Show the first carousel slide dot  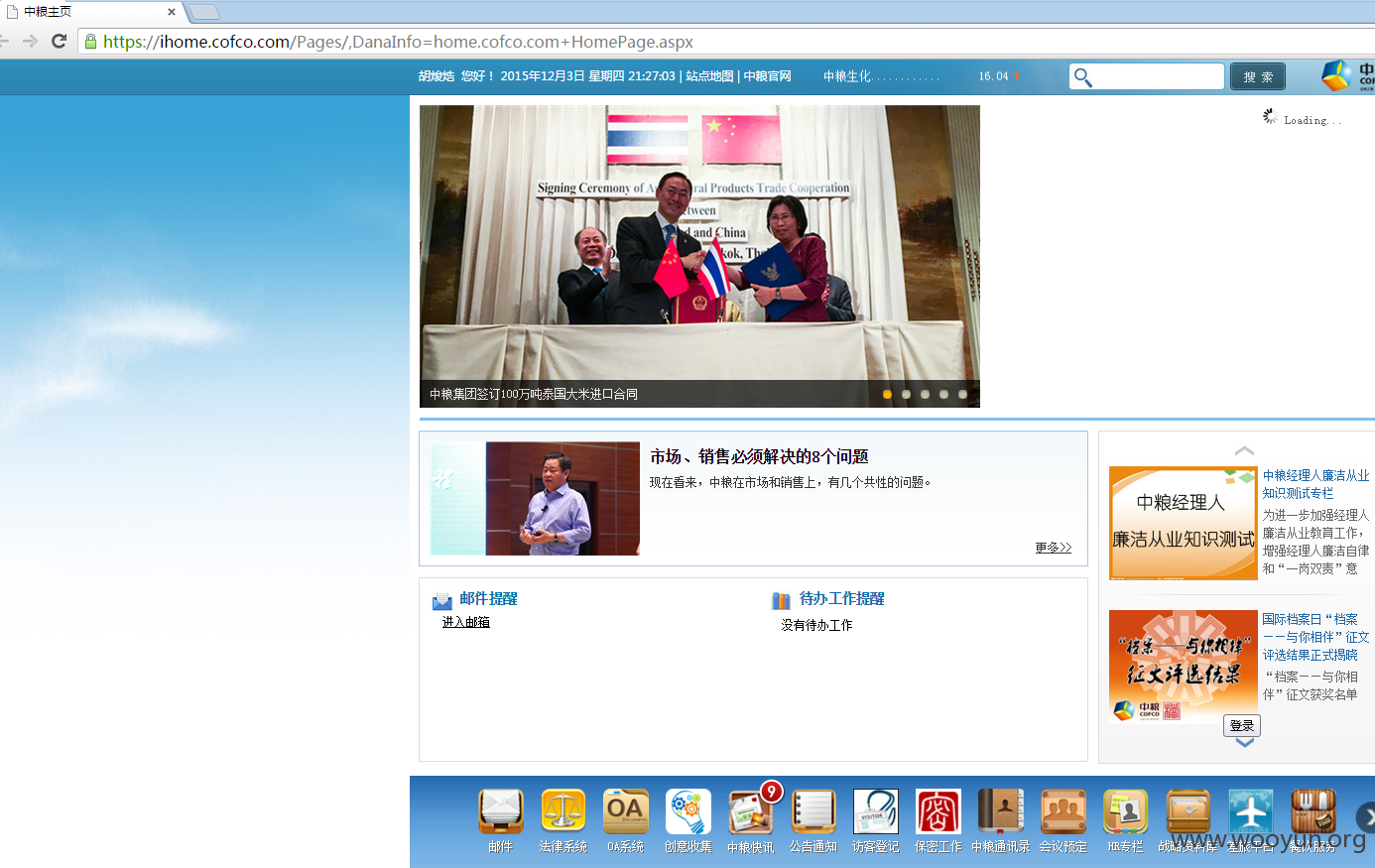(x=887, y=394)
